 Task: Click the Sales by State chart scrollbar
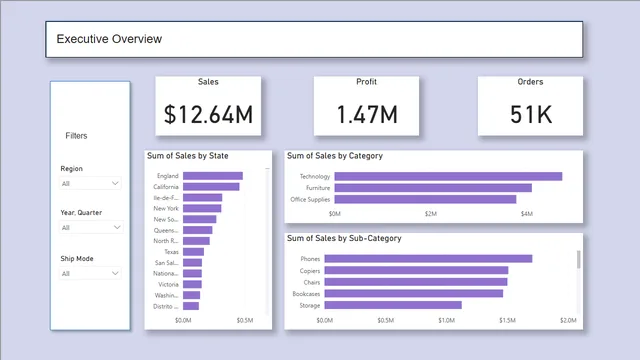(x=267, y=241)
